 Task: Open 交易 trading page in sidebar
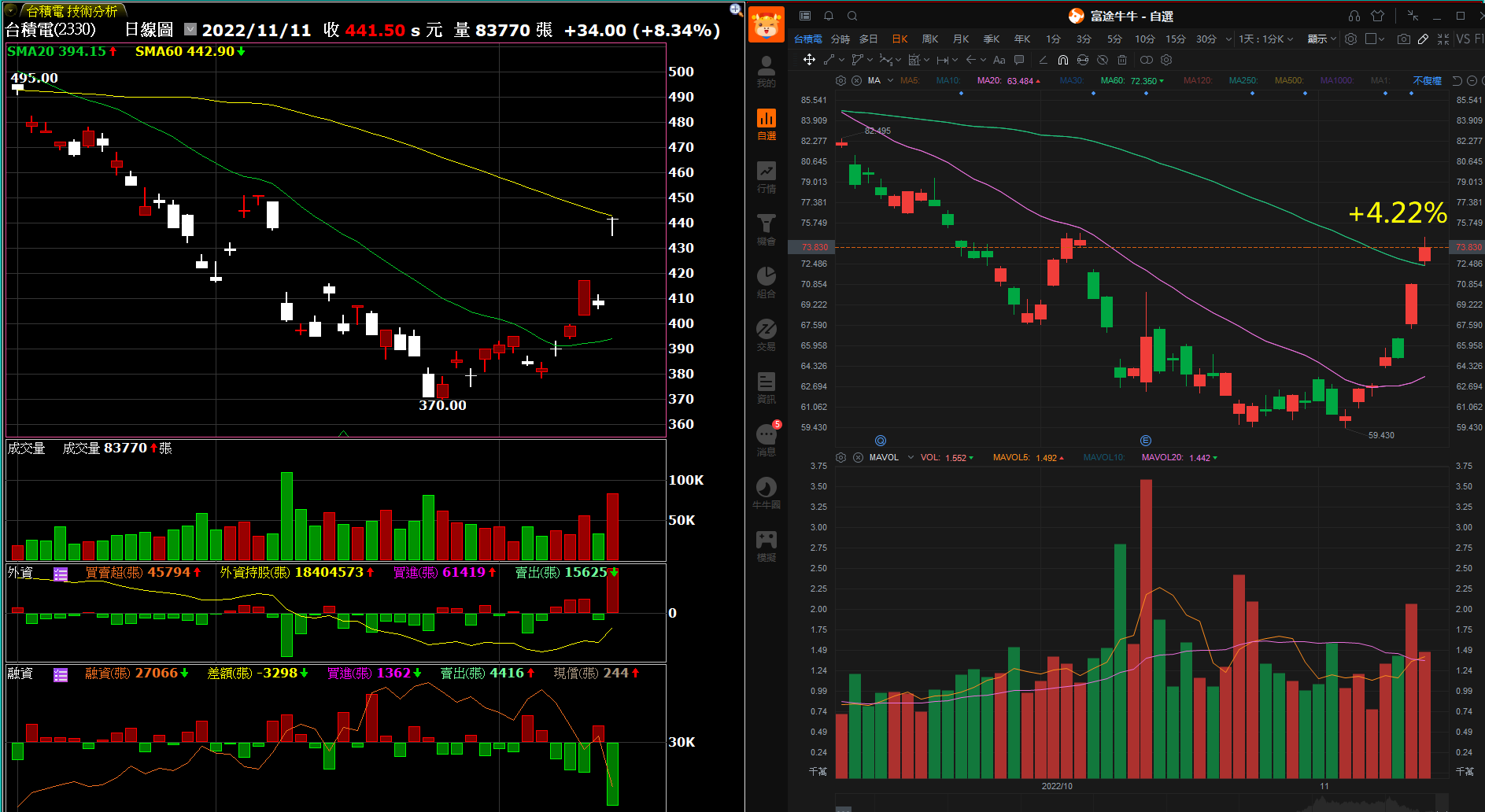tap(767, 335)
